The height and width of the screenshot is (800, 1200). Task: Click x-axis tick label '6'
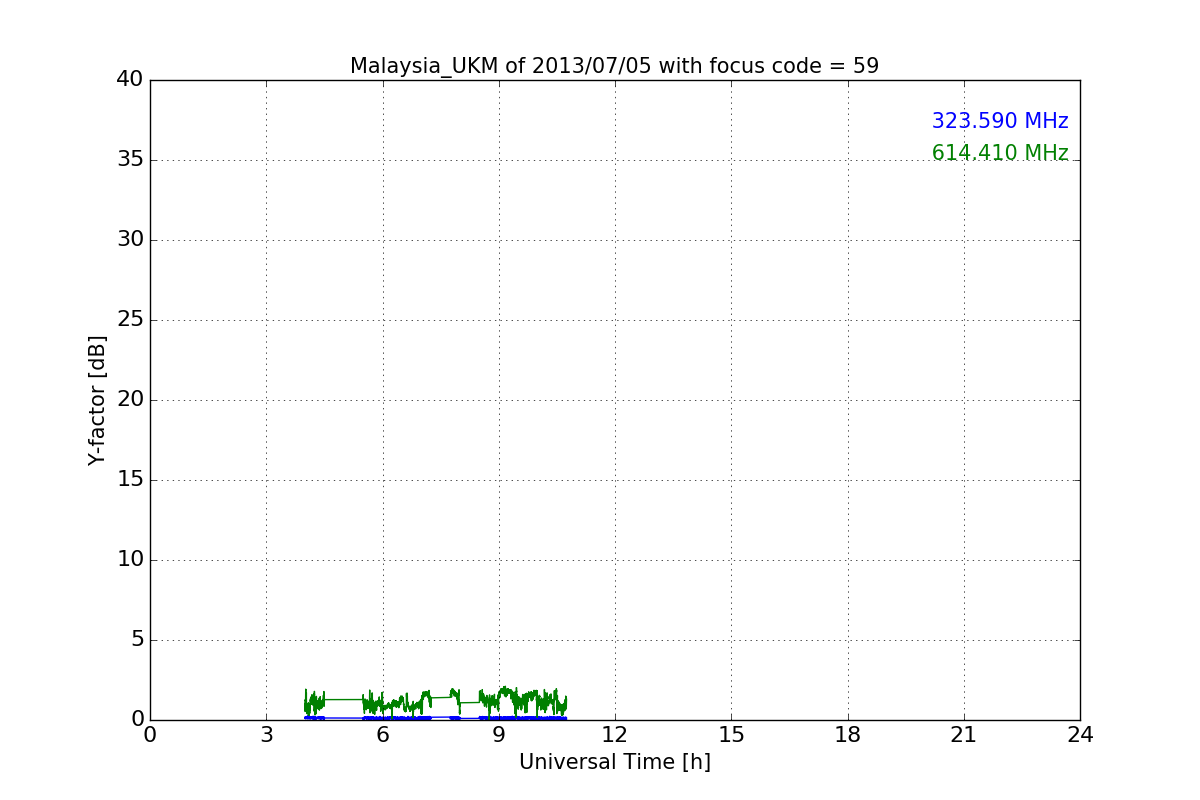(x=382, y=735)
